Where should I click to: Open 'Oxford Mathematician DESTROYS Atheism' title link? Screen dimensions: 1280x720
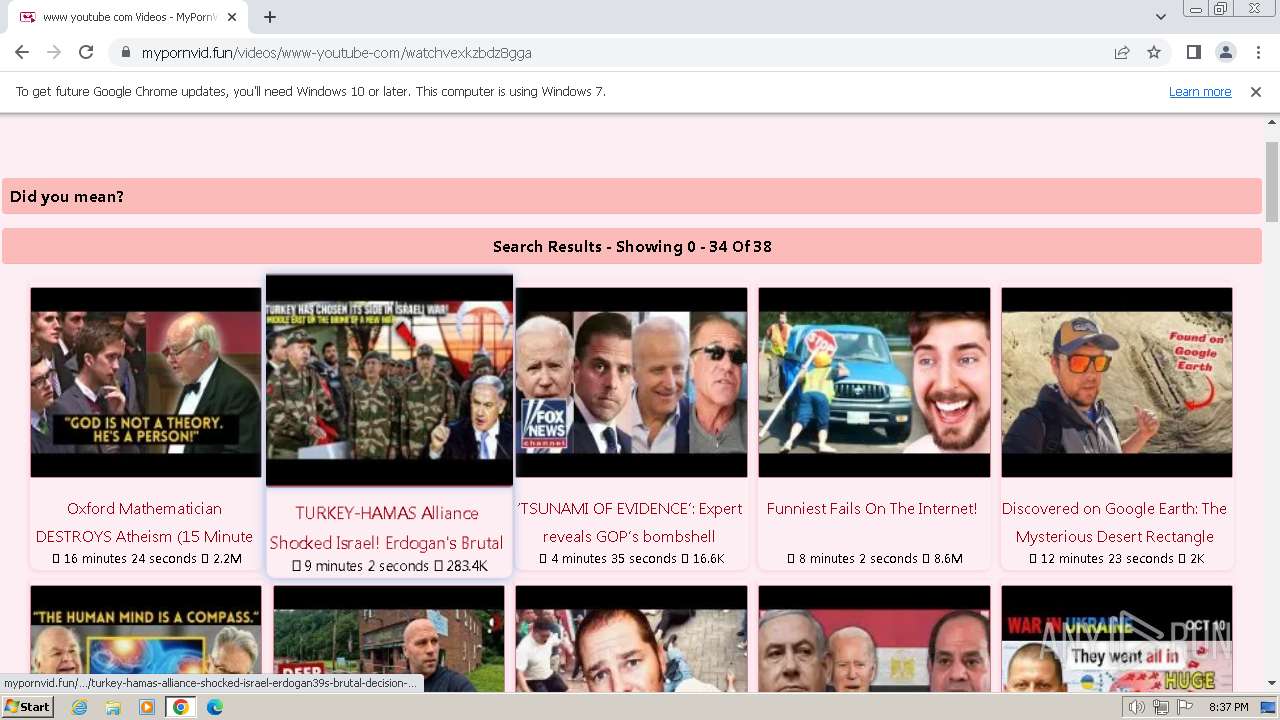click(x=145, y=522)
